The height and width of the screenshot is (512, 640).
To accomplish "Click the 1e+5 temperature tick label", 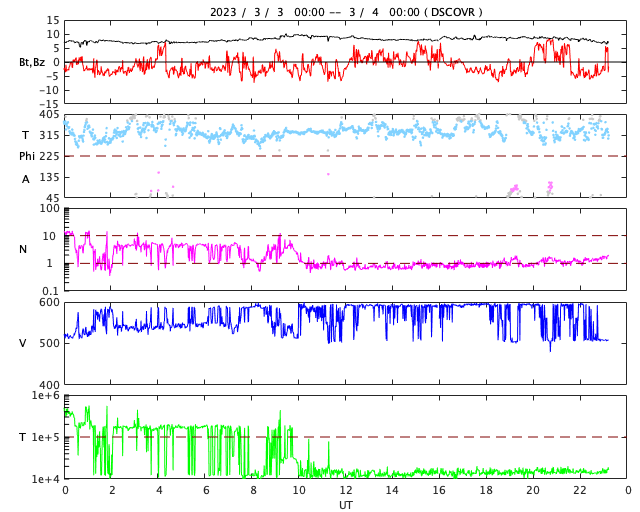I will click(x=46, y=437).
